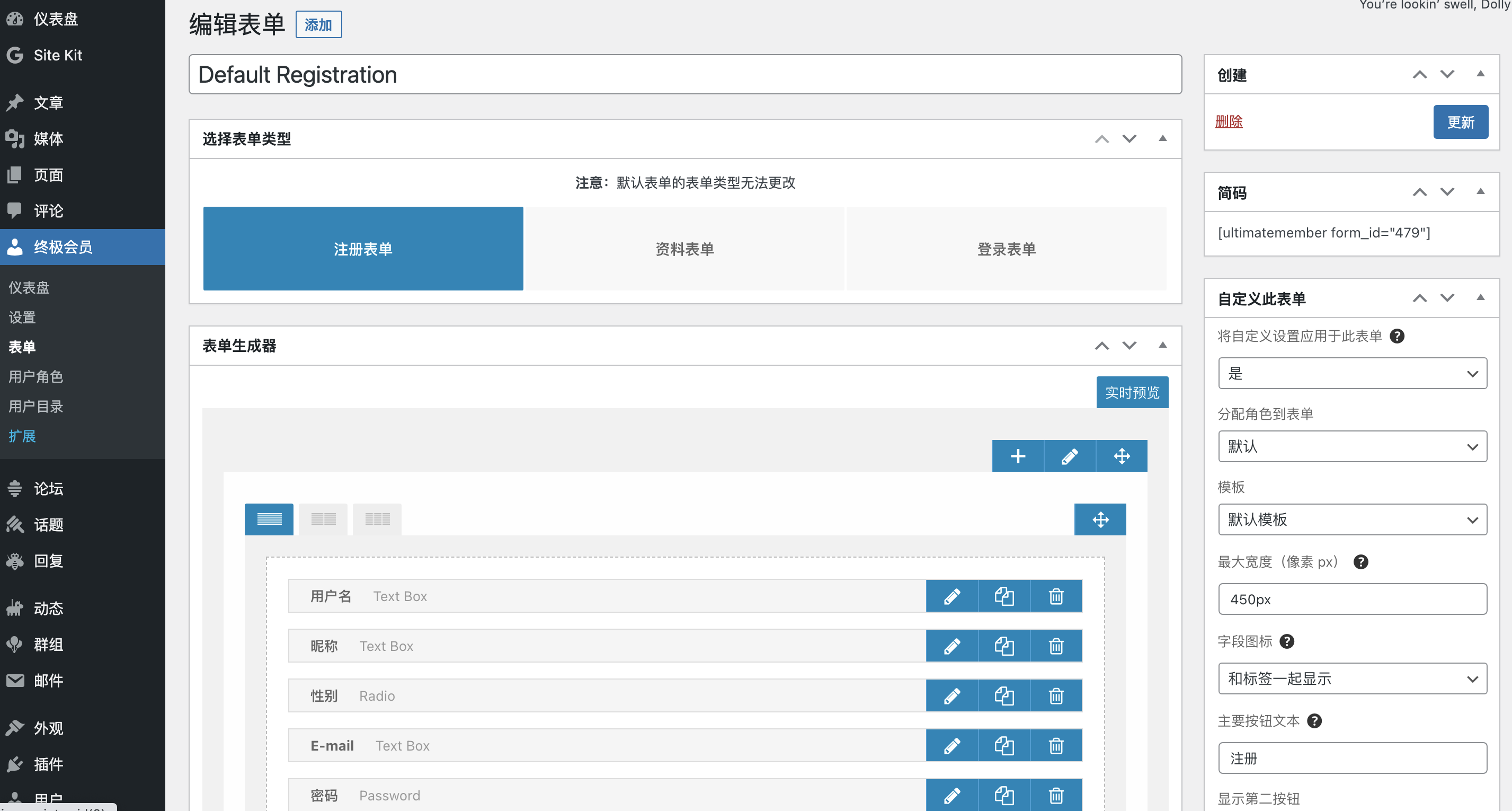Select two-column layout icon

(x=323, y=519)
